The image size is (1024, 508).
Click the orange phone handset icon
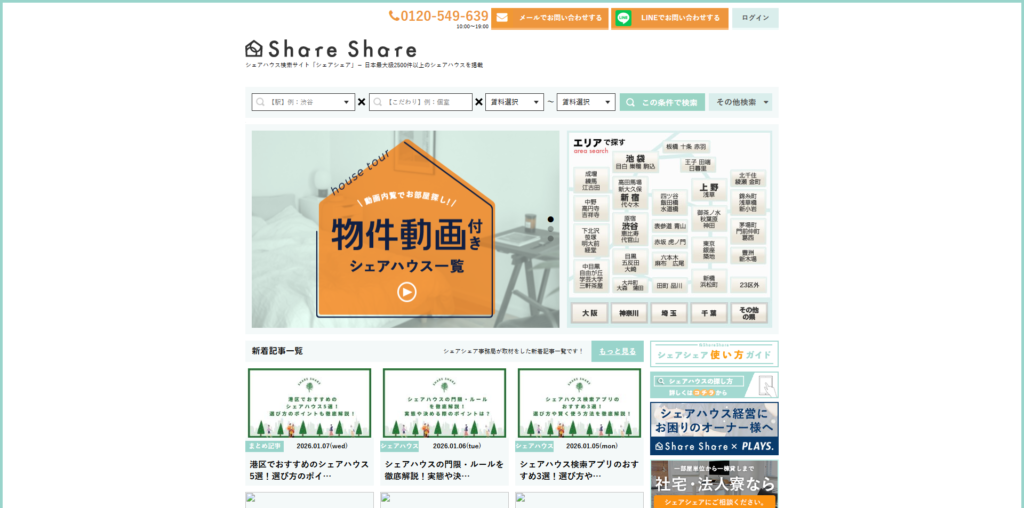click(x=394, y=15)
